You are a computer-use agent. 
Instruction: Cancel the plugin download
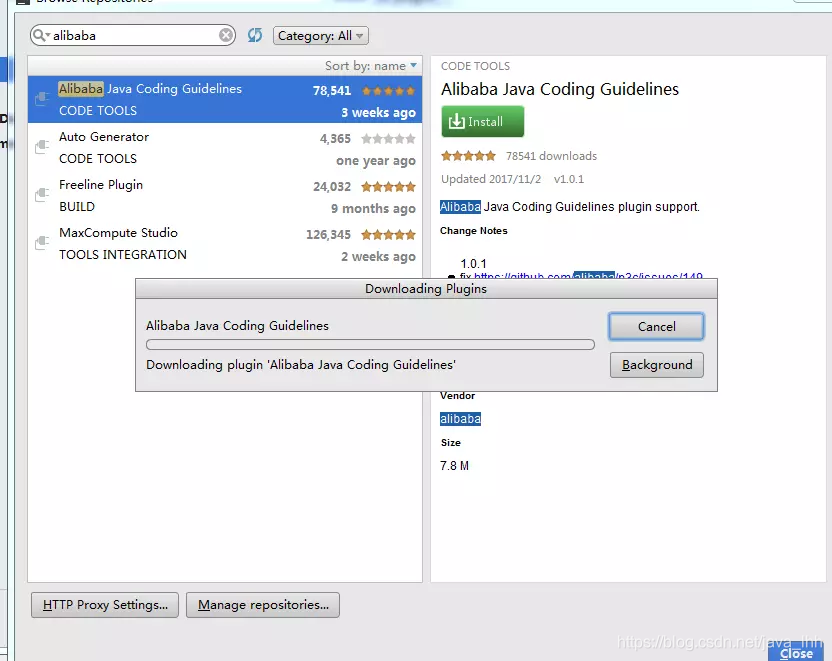pyautogui.click(x=656, y=326)
